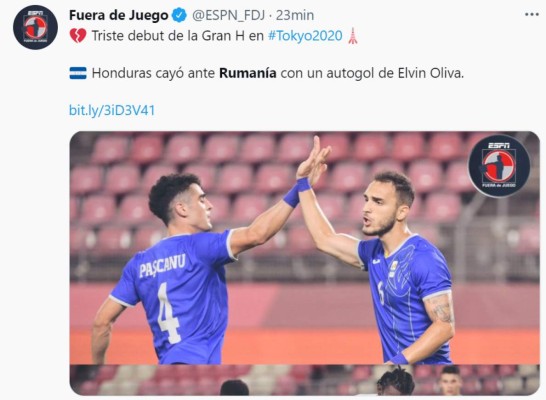546x400 pixels.
Task: Click the broken heart emoji
Action: (x=78, y=36)
